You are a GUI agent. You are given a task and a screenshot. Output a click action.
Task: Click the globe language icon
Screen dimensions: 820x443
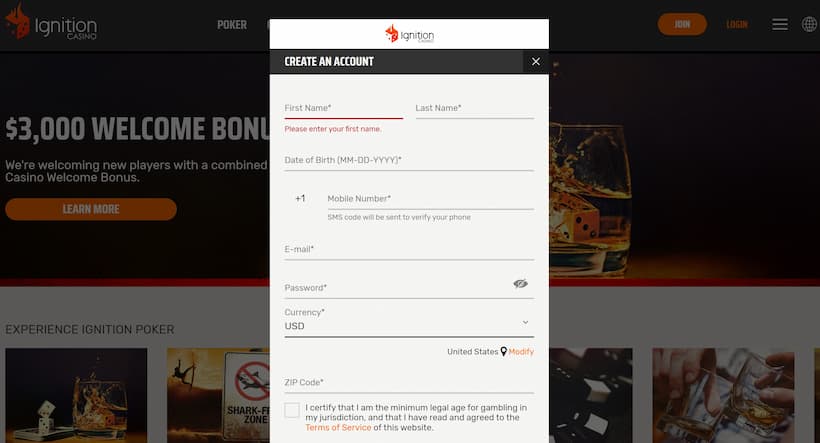point(810,24)
